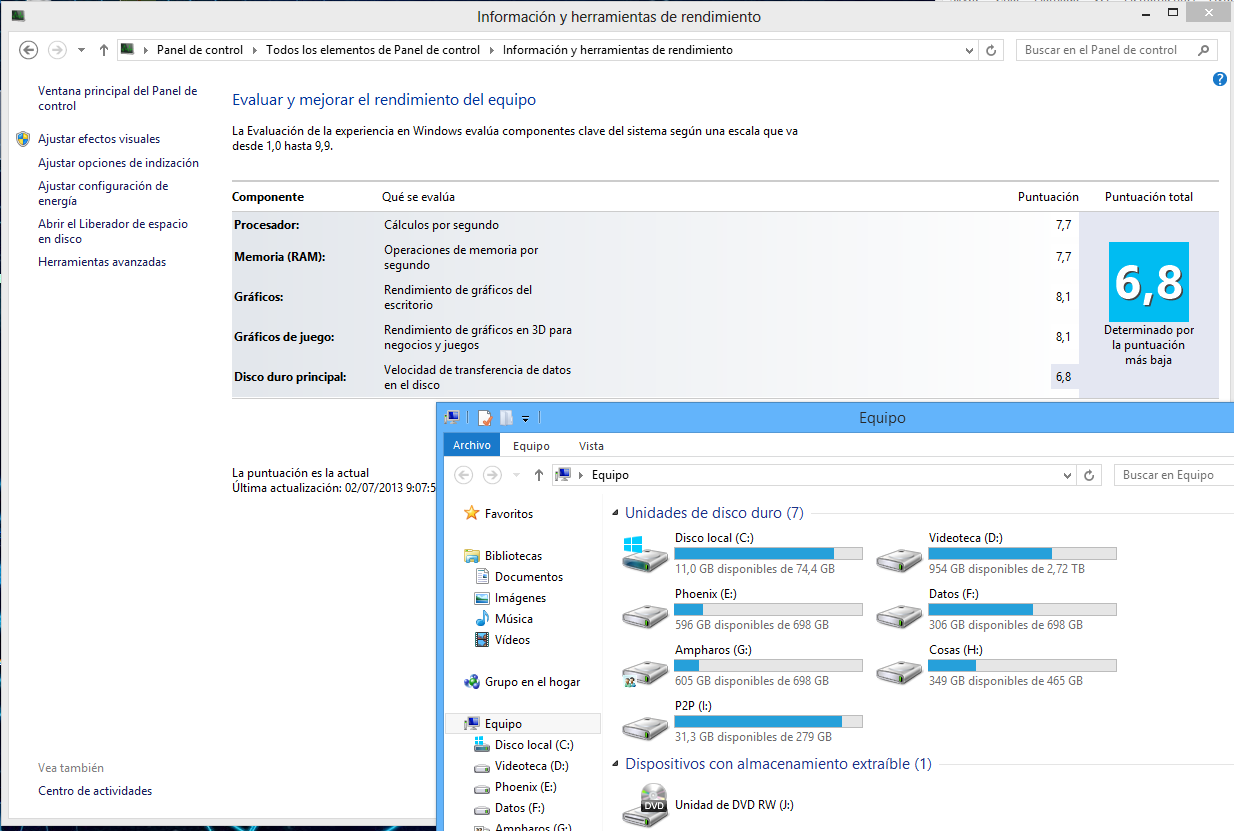Open 'Ventana principal del Panel de control' link
Screen dimensions: 1234x831
click(x=118, y=98)
